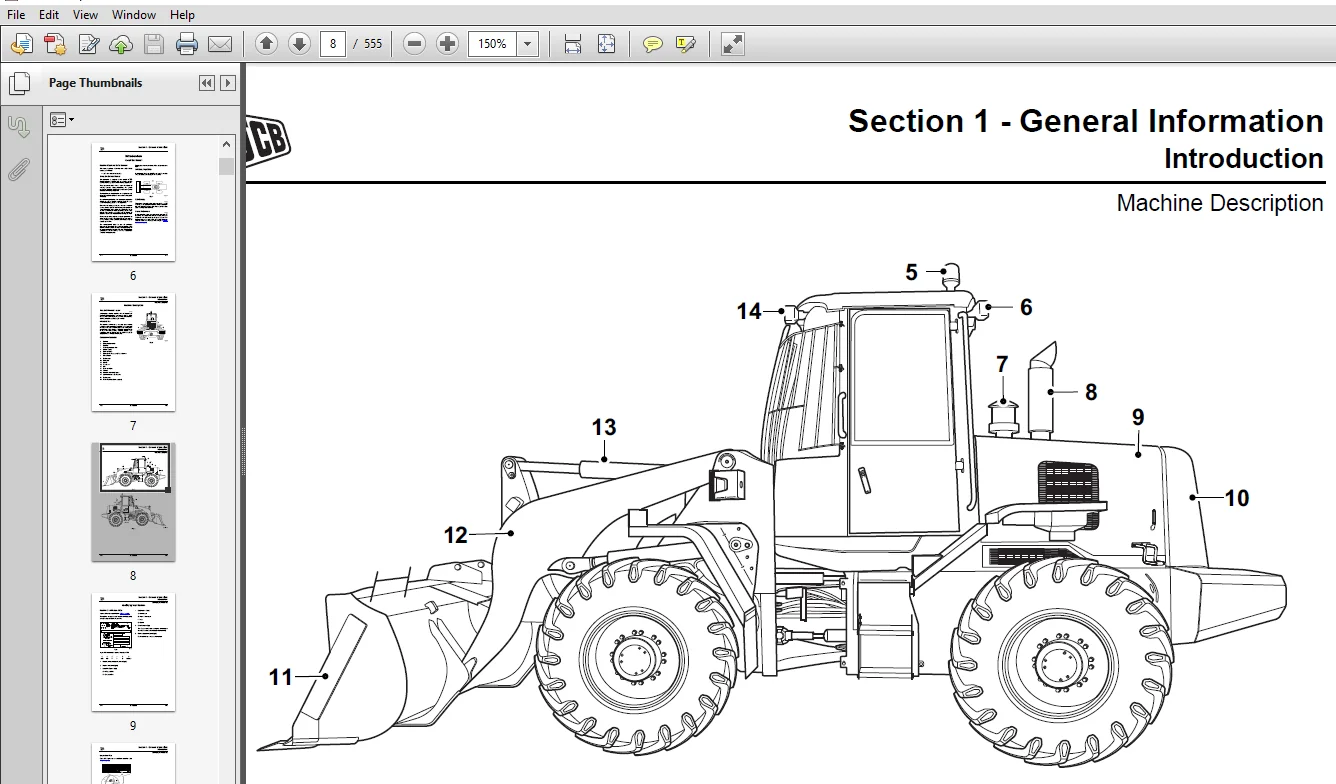The height and width of the screenshot is (784, 1336).
Task: Click the fit width scrolling icon
Action: 573,44
